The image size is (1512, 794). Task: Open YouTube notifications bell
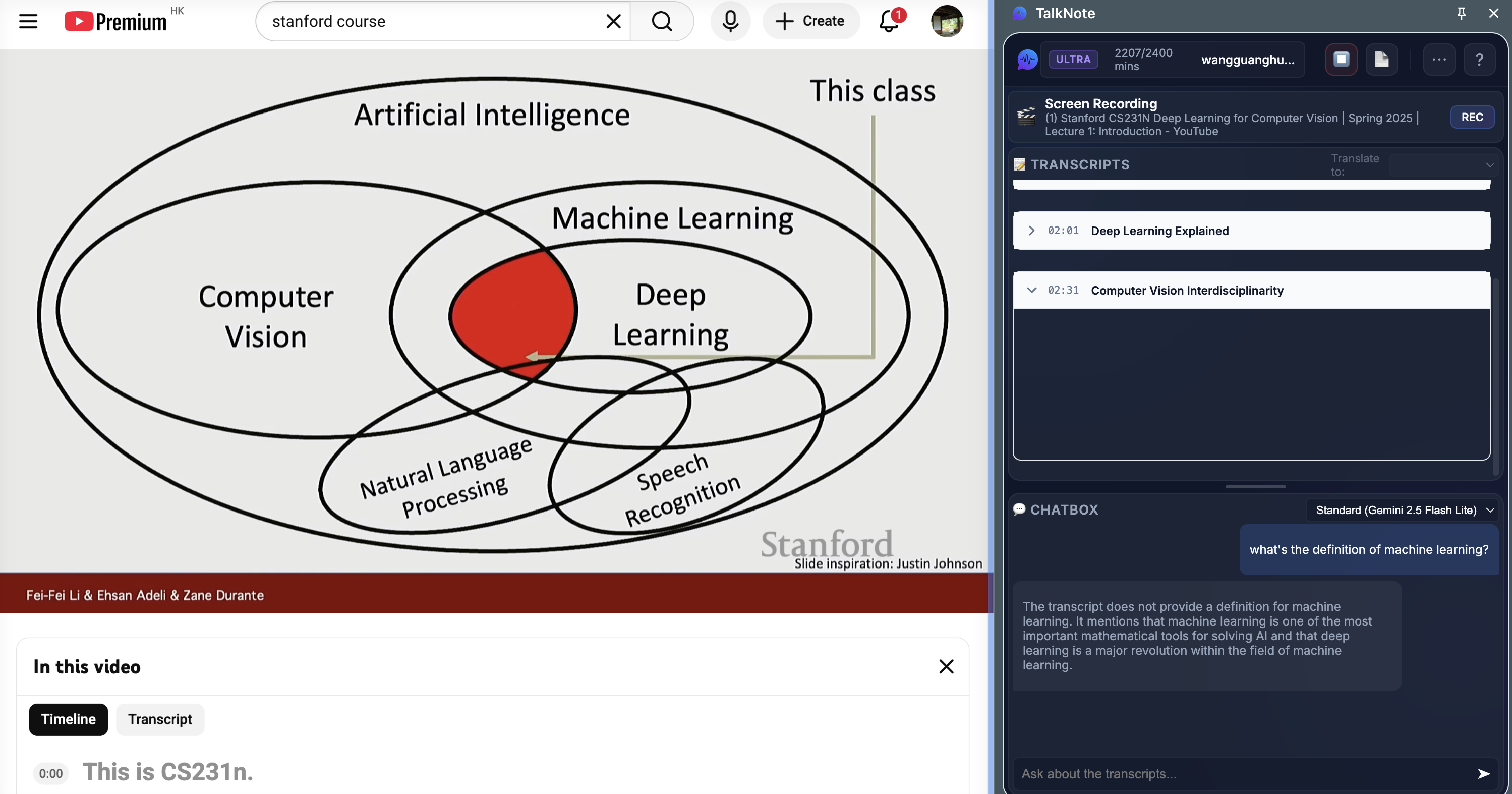888,22
